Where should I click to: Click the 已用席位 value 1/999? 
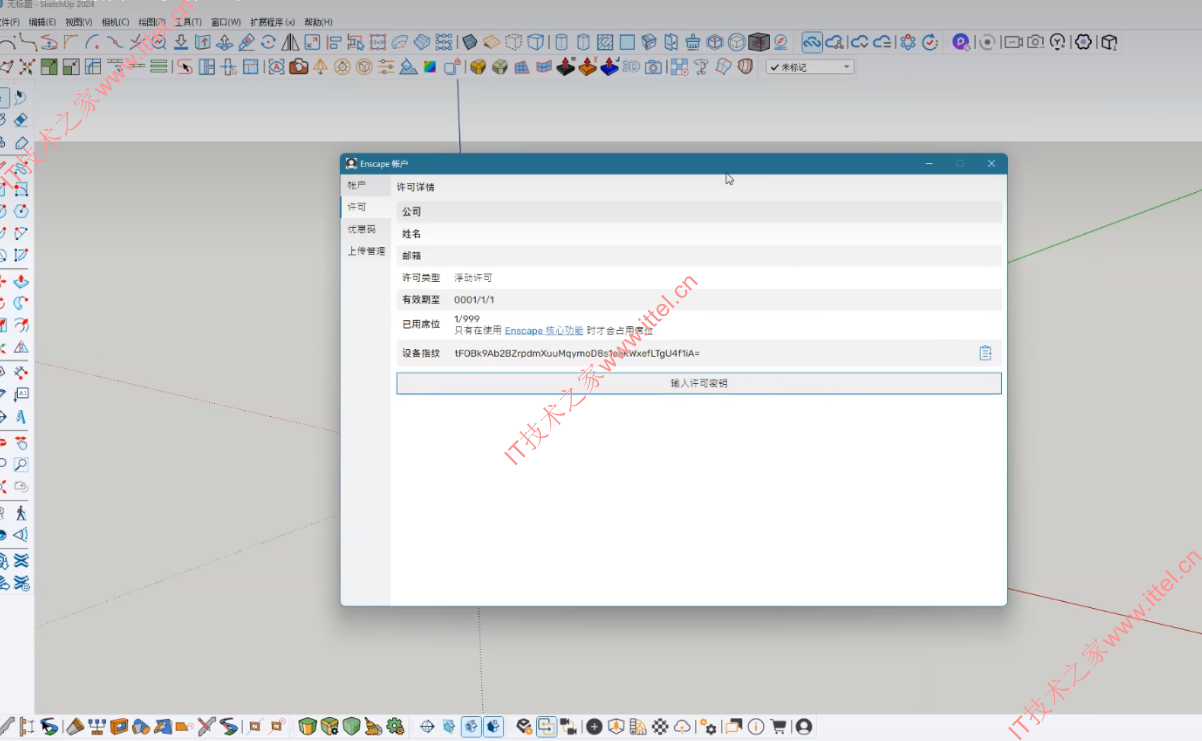click(466, 319)
